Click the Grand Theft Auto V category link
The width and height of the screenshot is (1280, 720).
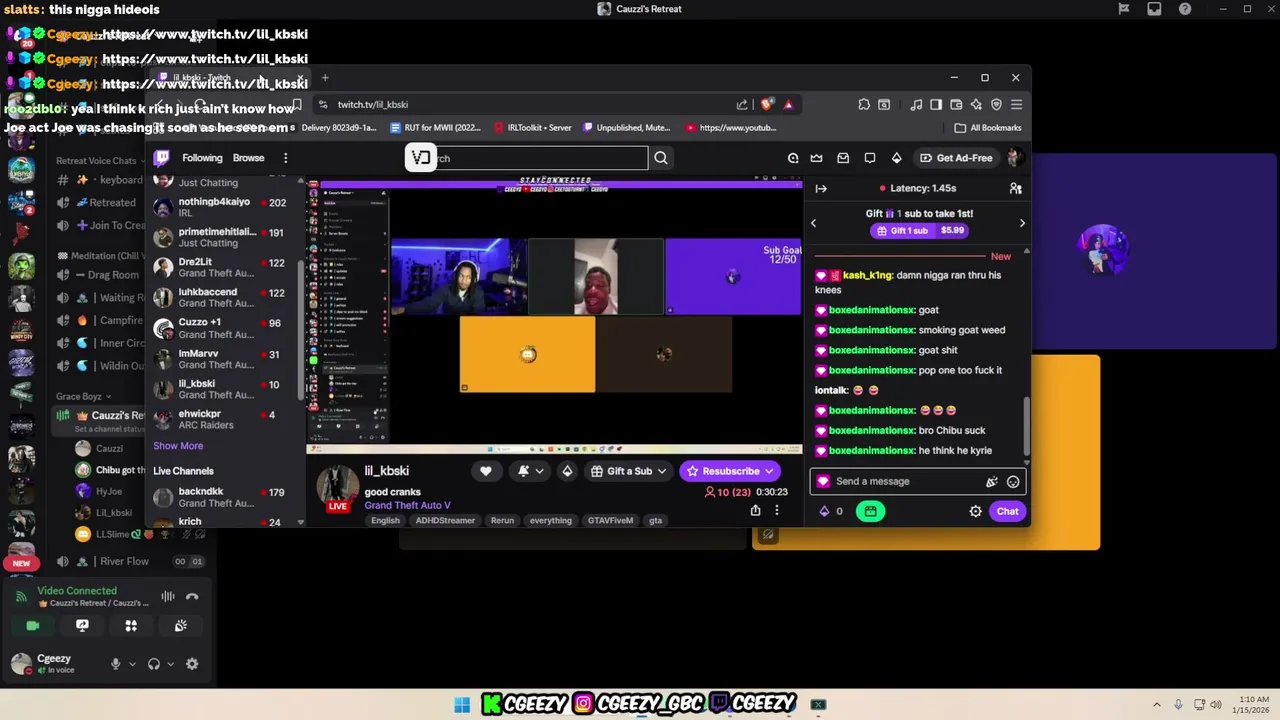[407, 505]
